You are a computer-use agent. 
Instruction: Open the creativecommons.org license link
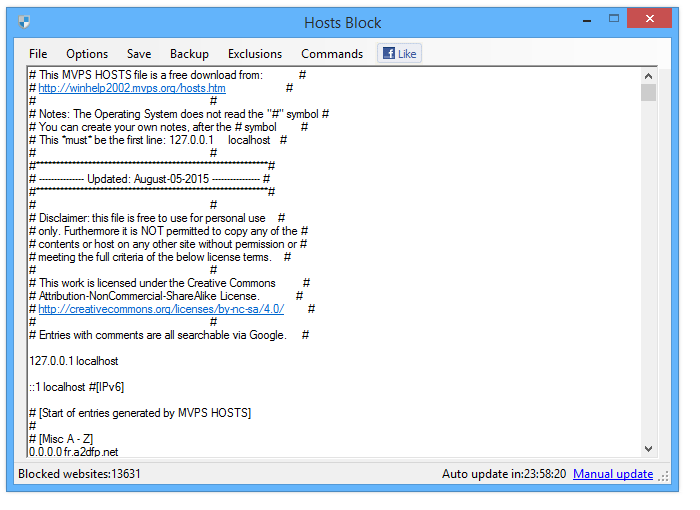(x=161, y=309)
